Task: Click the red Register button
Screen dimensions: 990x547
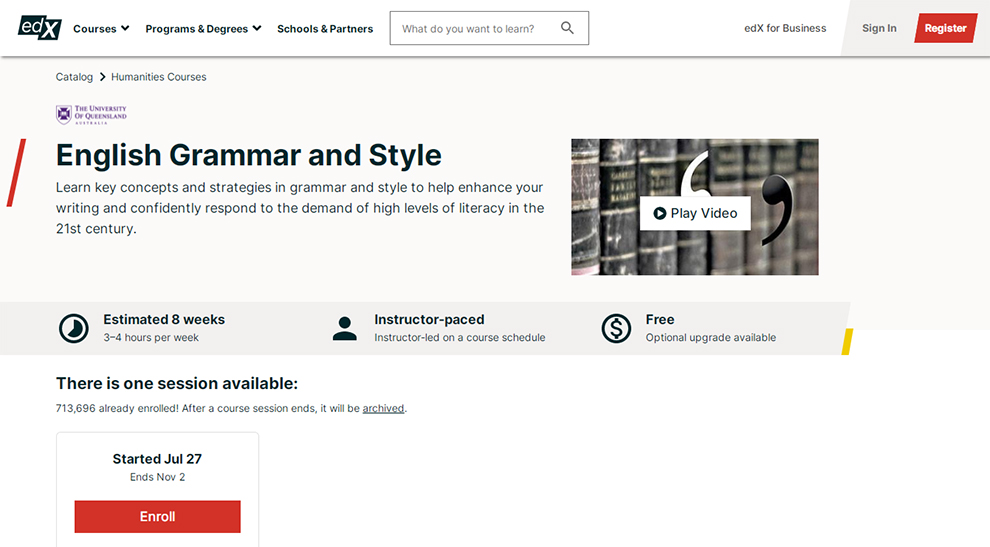Action: pyautogui.click(x=945, y=28)
